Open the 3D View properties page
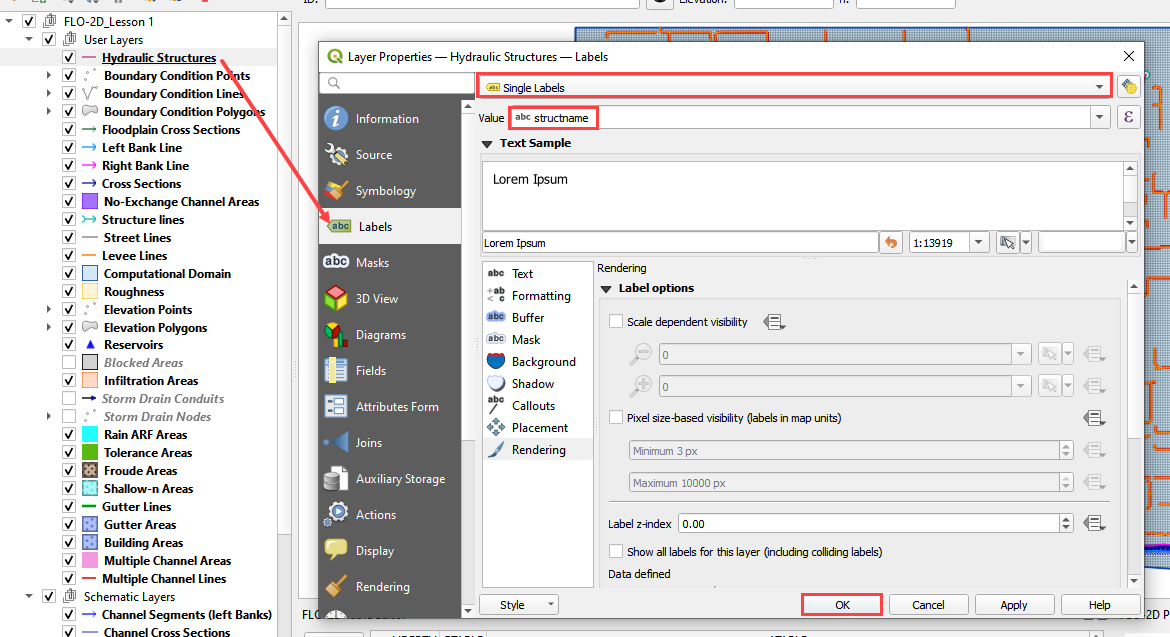The width and height of the screenshot is (1170, 637). coord(376,299)
